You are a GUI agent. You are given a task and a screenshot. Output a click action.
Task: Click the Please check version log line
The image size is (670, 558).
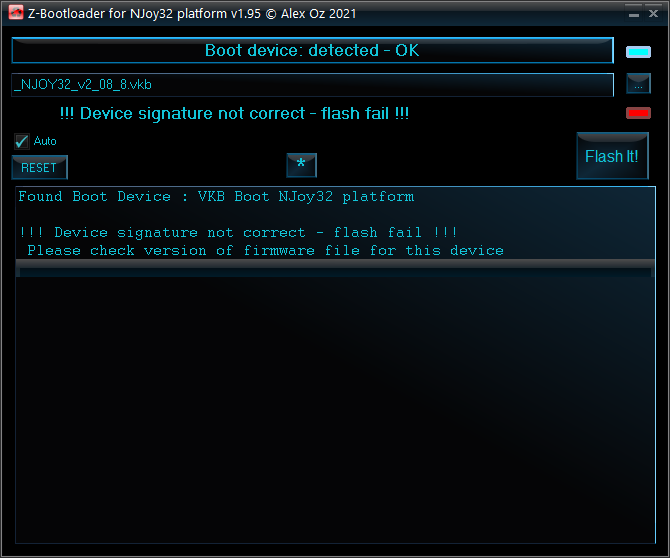coord(265,250)
